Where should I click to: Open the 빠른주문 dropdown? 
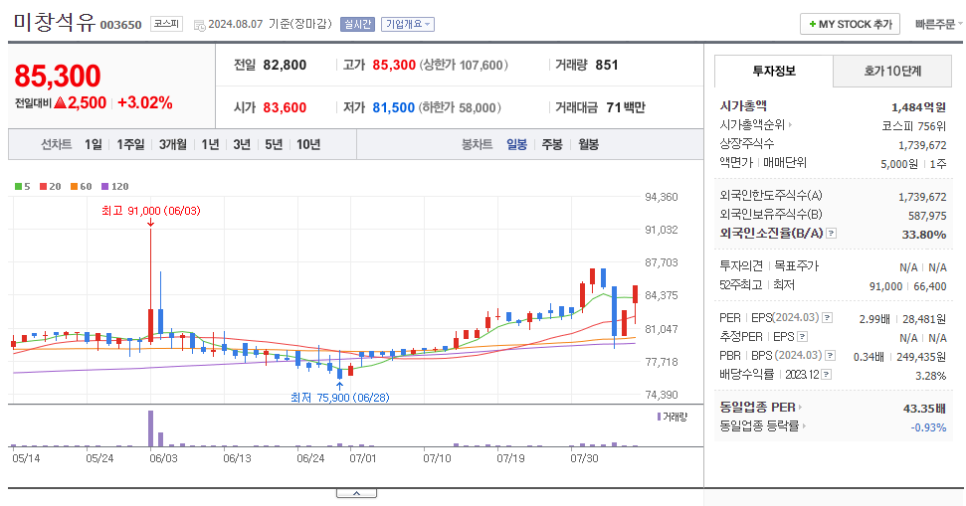click(x=938, y=24)
